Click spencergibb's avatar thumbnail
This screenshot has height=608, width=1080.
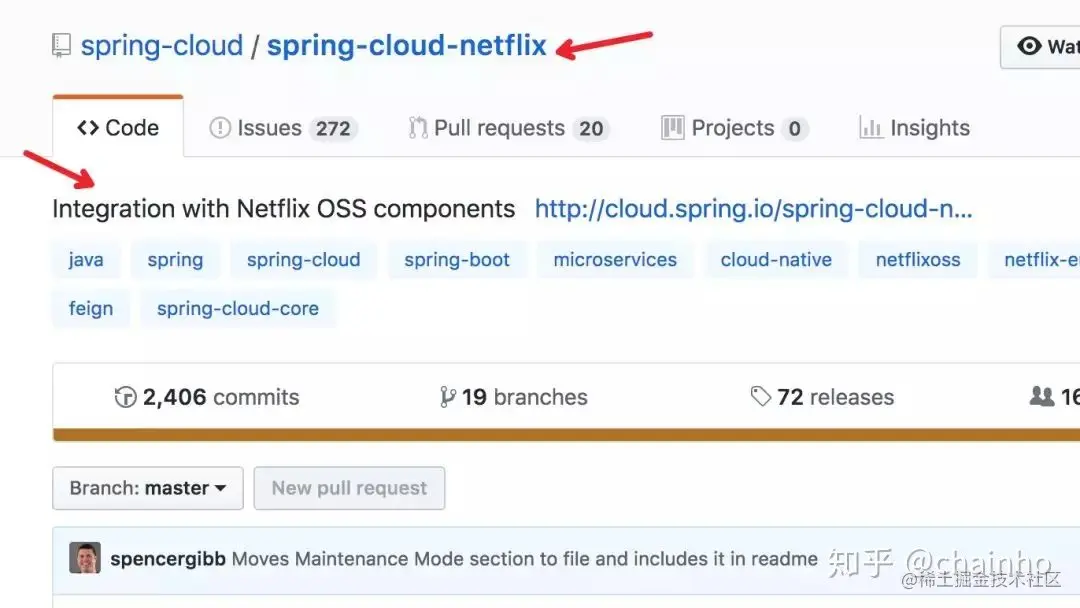(85, 558)
